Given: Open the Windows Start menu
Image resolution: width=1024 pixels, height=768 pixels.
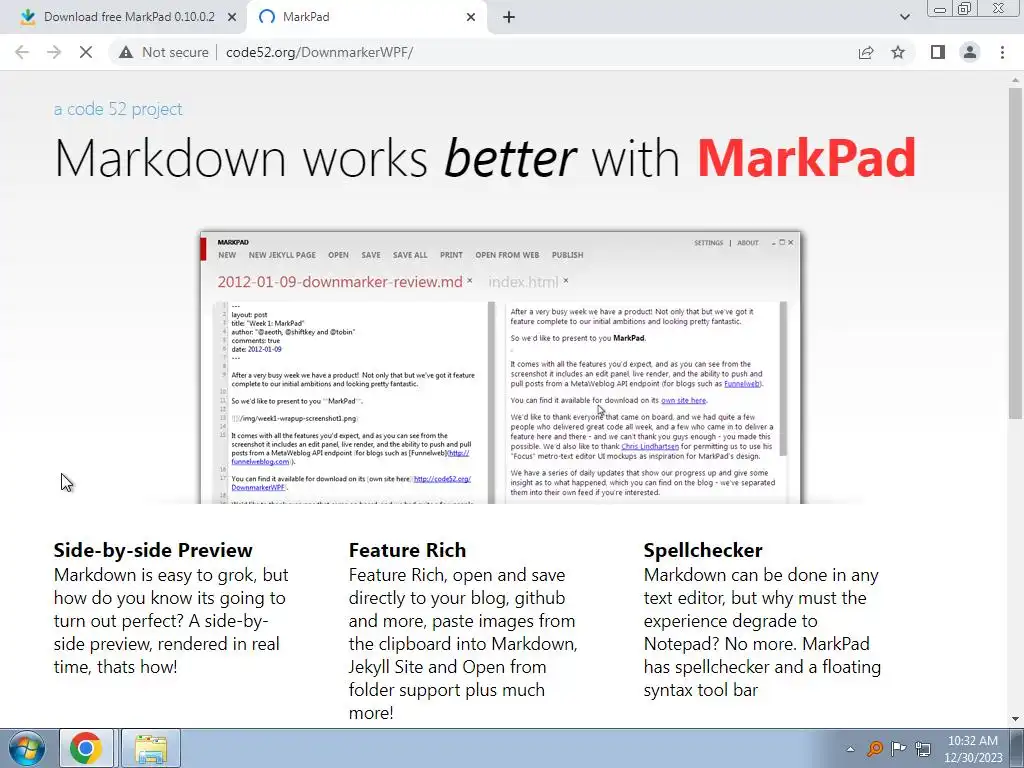Looking at the screenshot, I should tap(27, 748).
